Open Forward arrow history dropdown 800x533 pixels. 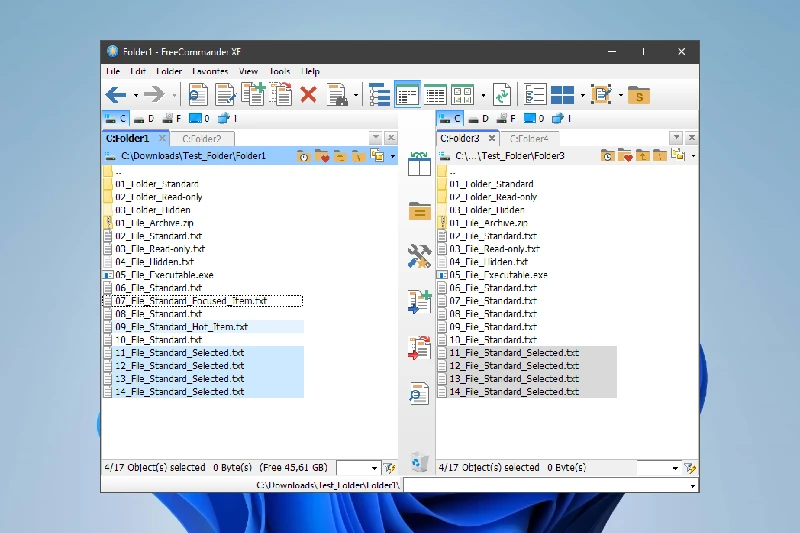click(174, 95)
